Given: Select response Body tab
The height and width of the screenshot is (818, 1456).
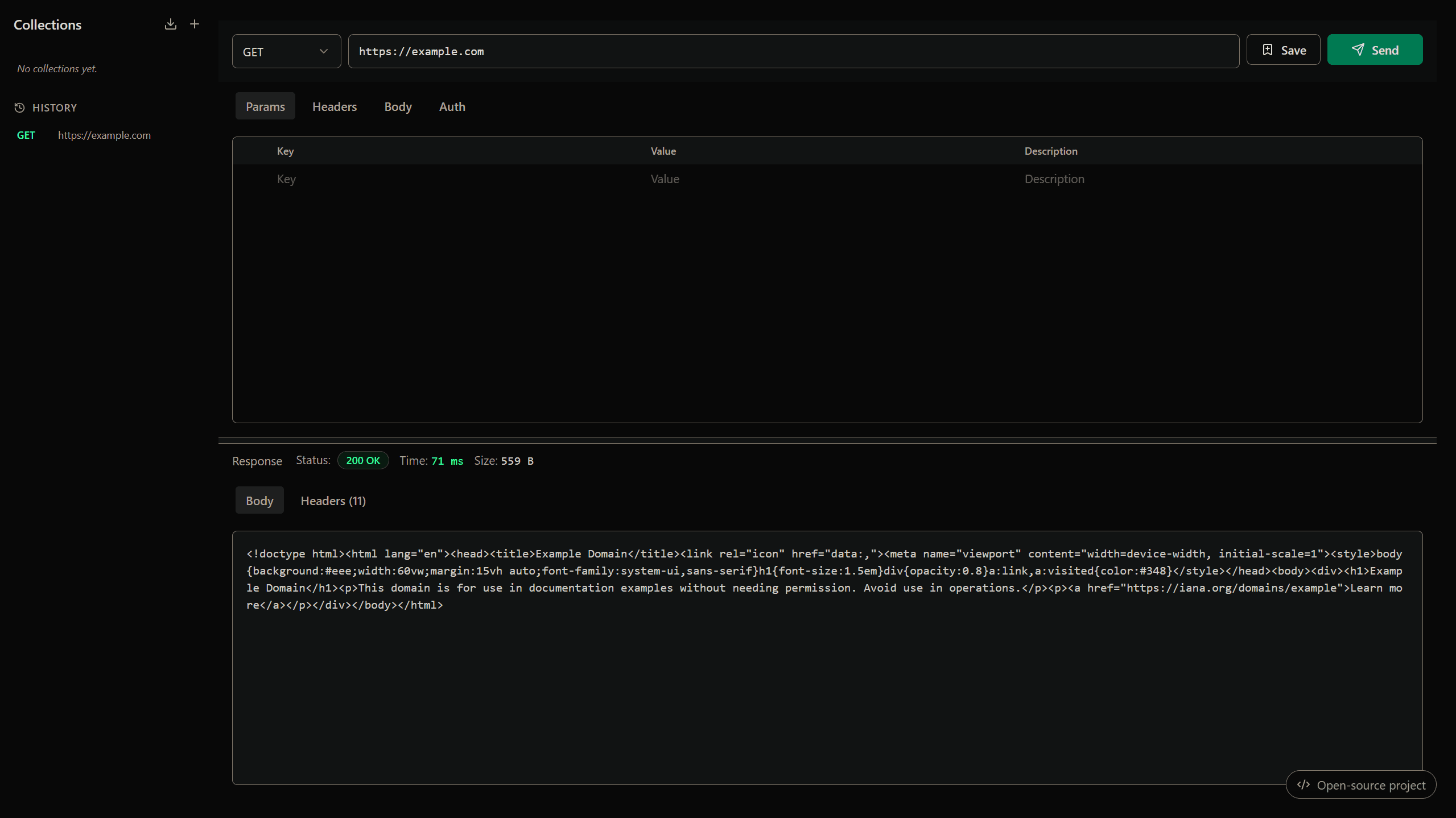Looking at the screenshot, I should pos(259,501).
